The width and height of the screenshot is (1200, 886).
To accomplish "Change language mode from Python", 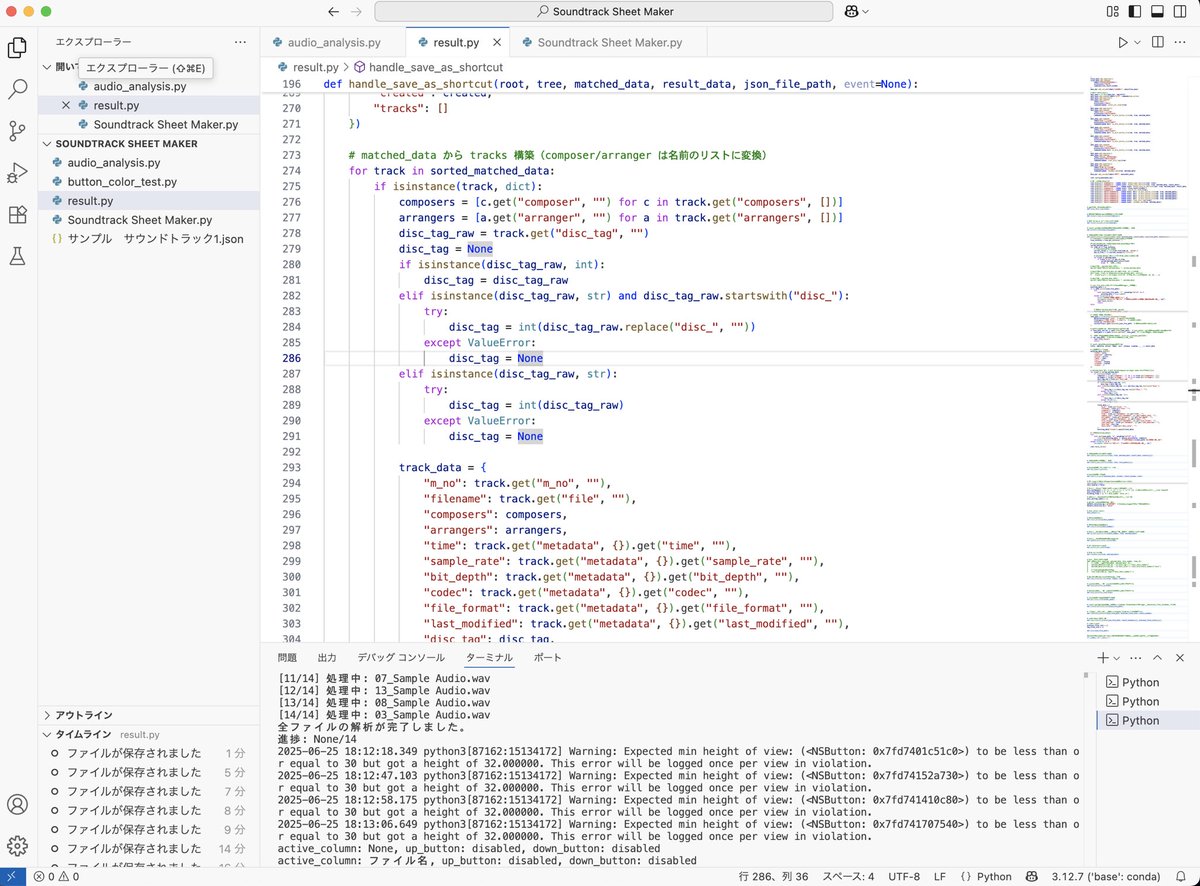I will tap(994, 876).
